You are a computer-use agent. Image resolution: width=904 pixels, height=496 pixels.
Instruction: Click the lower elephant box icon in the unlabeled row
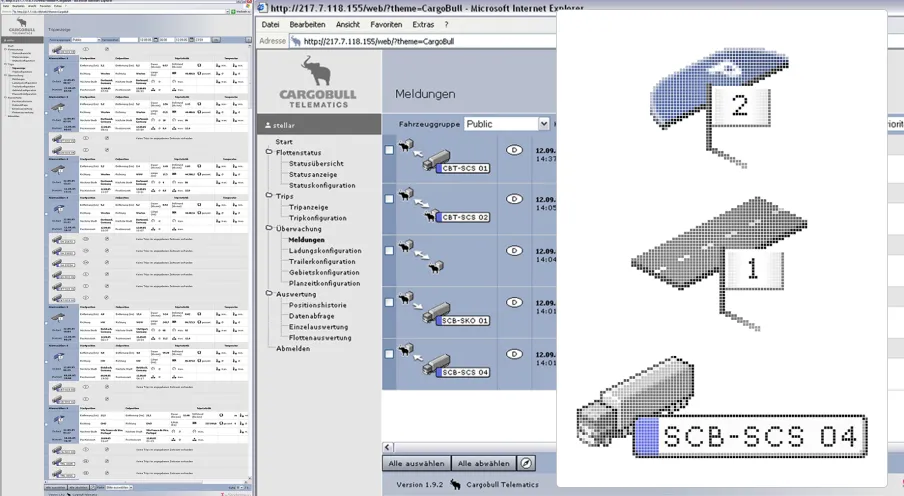click(436, 266)
